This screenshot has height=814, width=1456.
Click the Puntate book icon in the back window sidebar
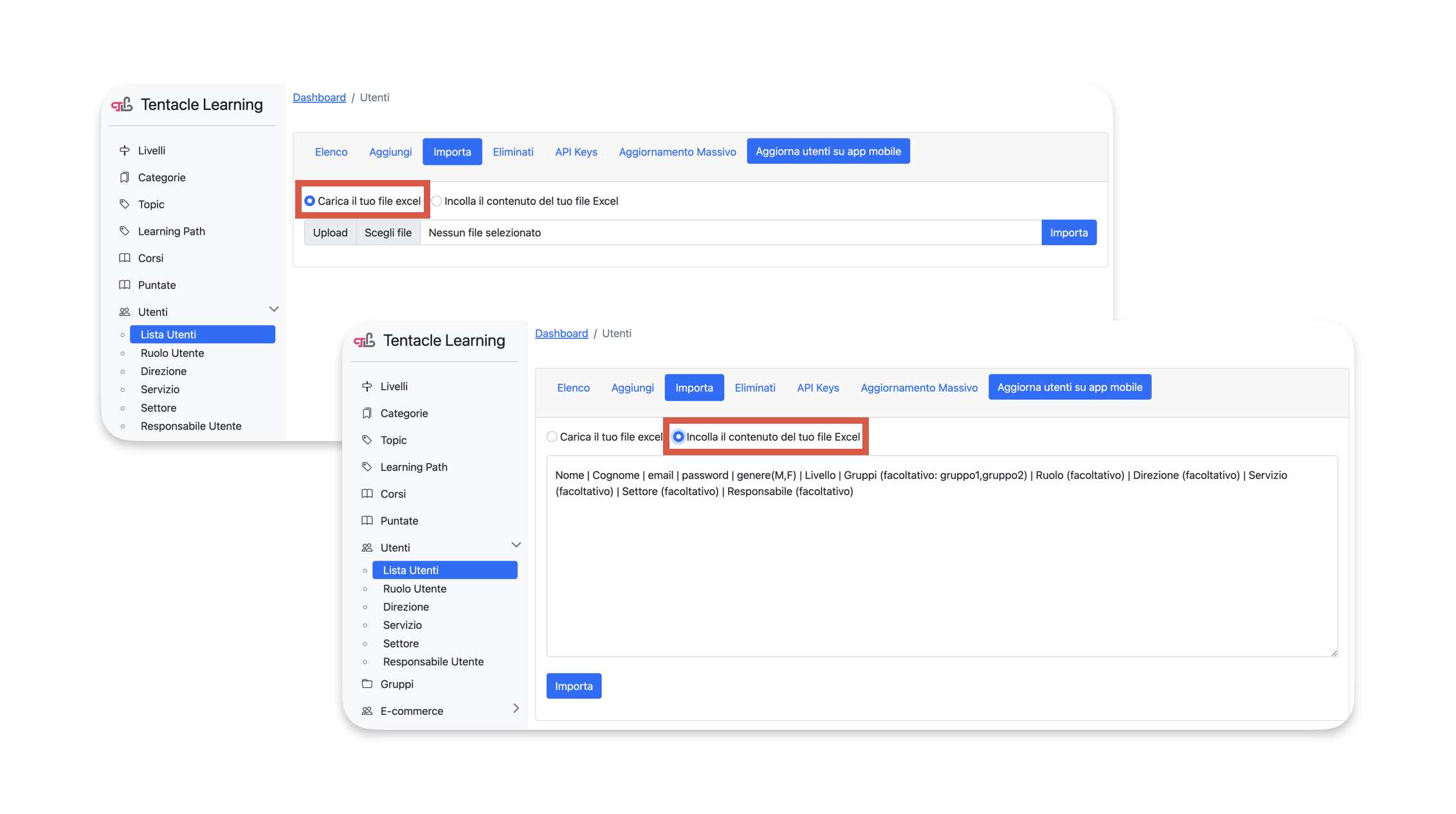tap(125, 285)
